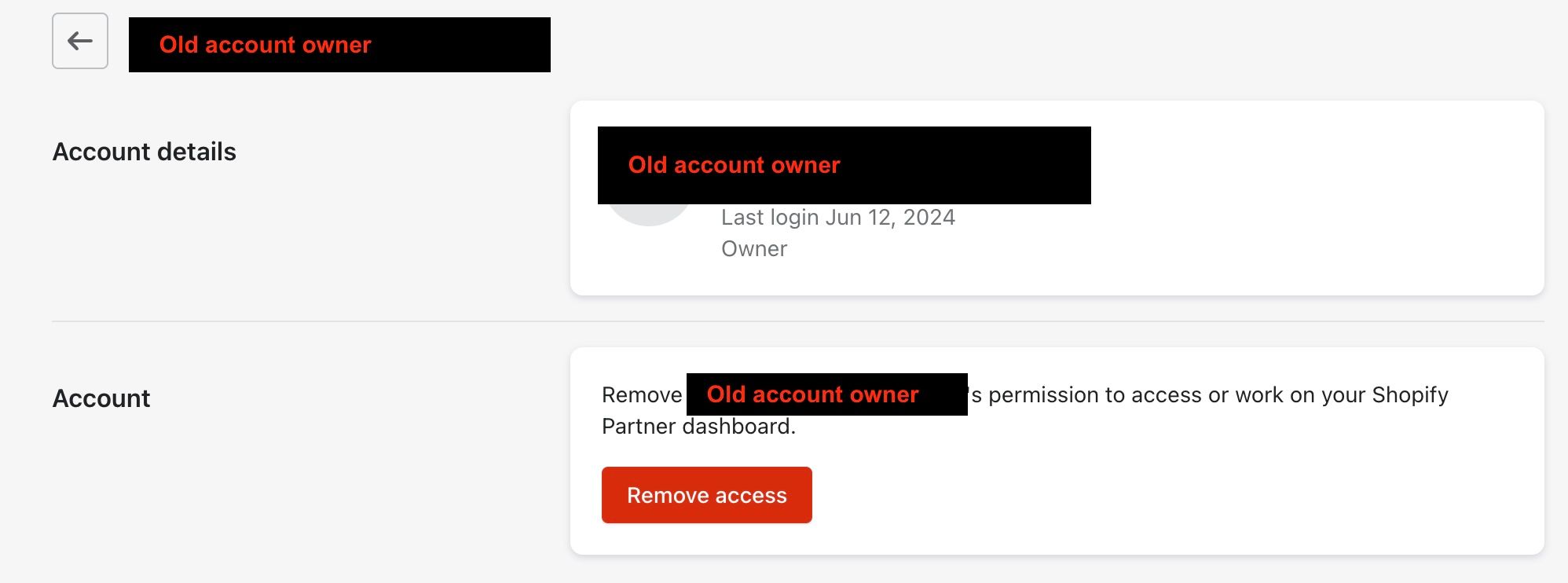The image size is (1568, 583).
Task: Click the Owner role label
Action: (754, 249)
